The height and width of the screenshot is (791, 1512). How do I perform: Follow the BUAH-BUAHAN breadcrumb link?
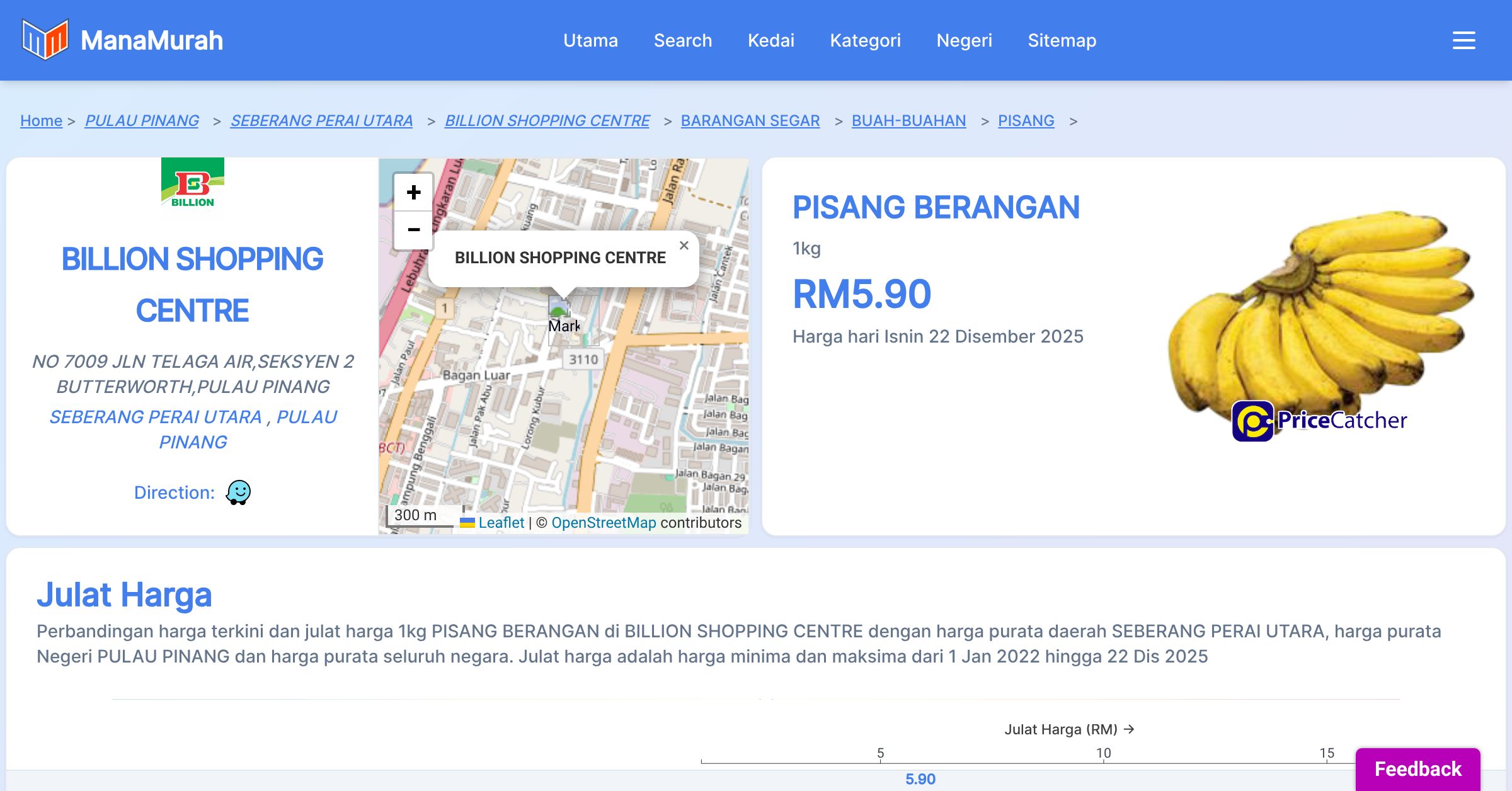(x=908, y=120)
